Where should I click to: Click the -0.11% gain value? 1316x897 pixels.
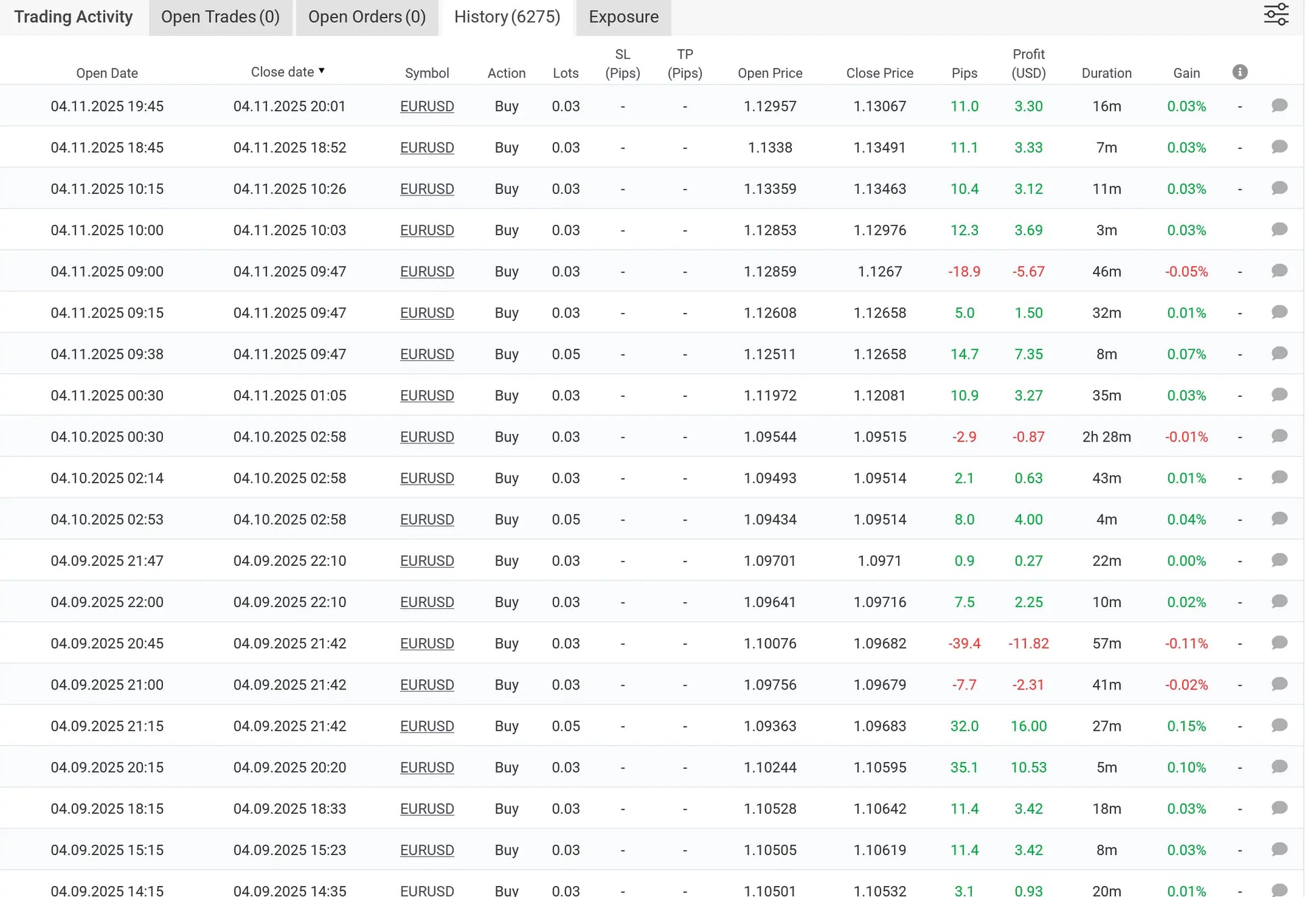pos(1186,644)
